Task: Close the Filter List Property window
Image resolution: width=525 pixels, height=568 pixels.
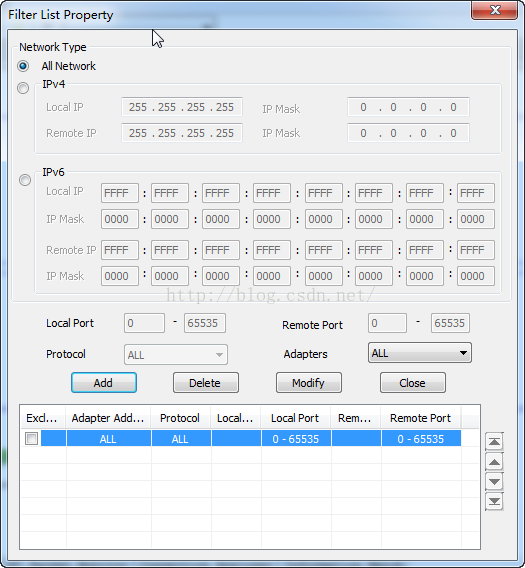Action: [x=494, y=10]
